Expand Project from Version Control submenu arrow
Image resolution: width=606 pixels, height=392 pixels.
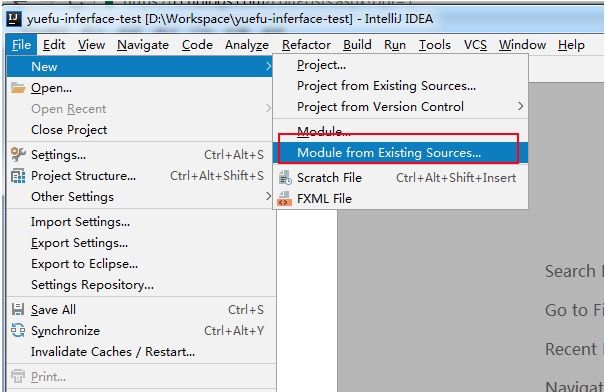click(521, 106)
